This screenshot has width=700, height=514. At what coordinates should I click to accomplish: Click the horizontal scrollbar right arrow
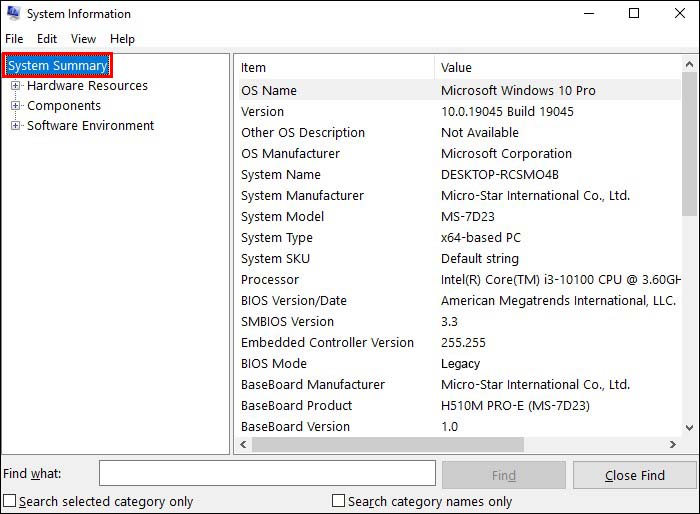674,445
